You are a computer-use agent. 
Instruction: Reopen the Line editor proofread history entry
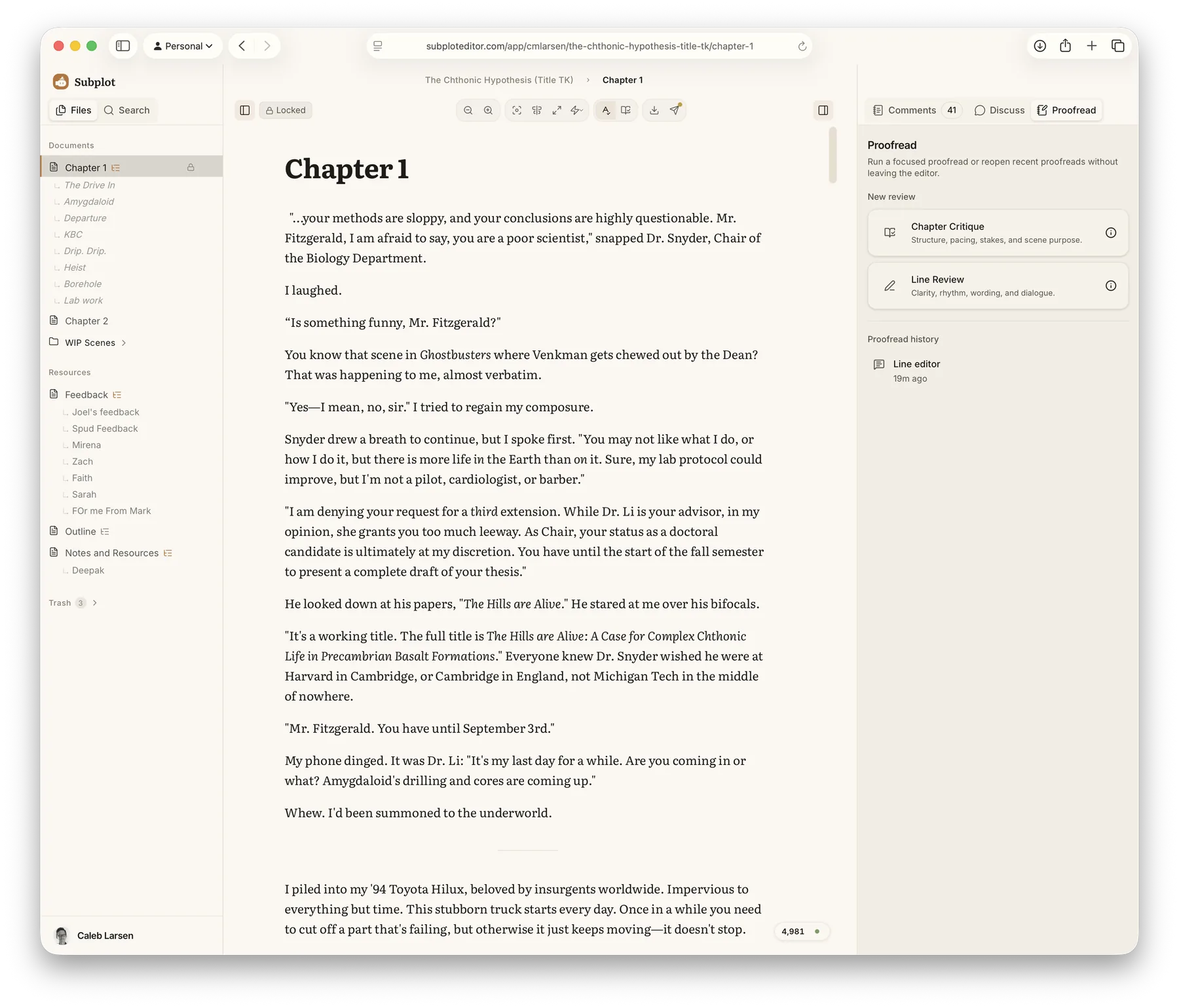click(998, 371)
